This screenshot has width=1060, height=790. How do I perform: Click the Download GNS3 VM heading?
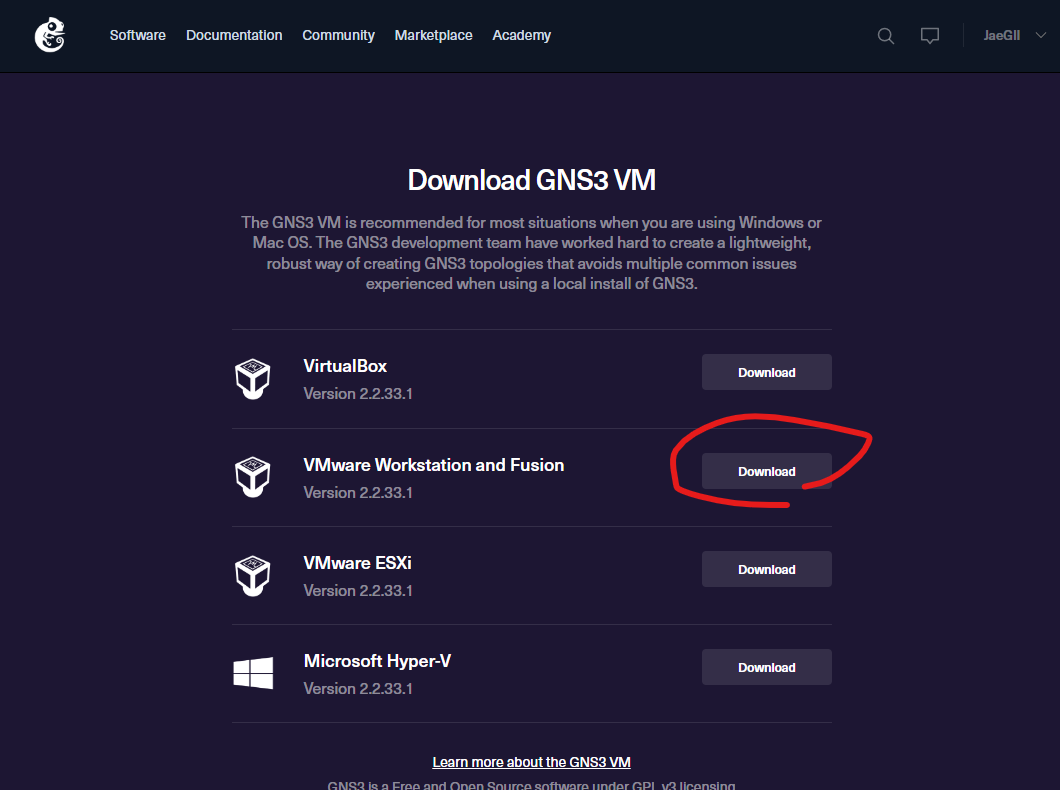[x=531, y=180]
